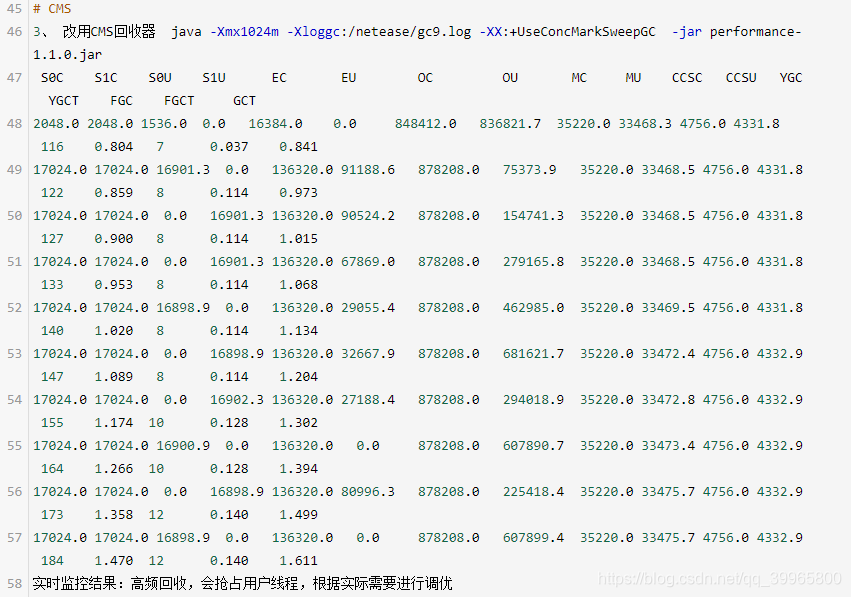Click the EU value 80996.3
The height and width of the screenshot is (597, 851).
point(367,492)
